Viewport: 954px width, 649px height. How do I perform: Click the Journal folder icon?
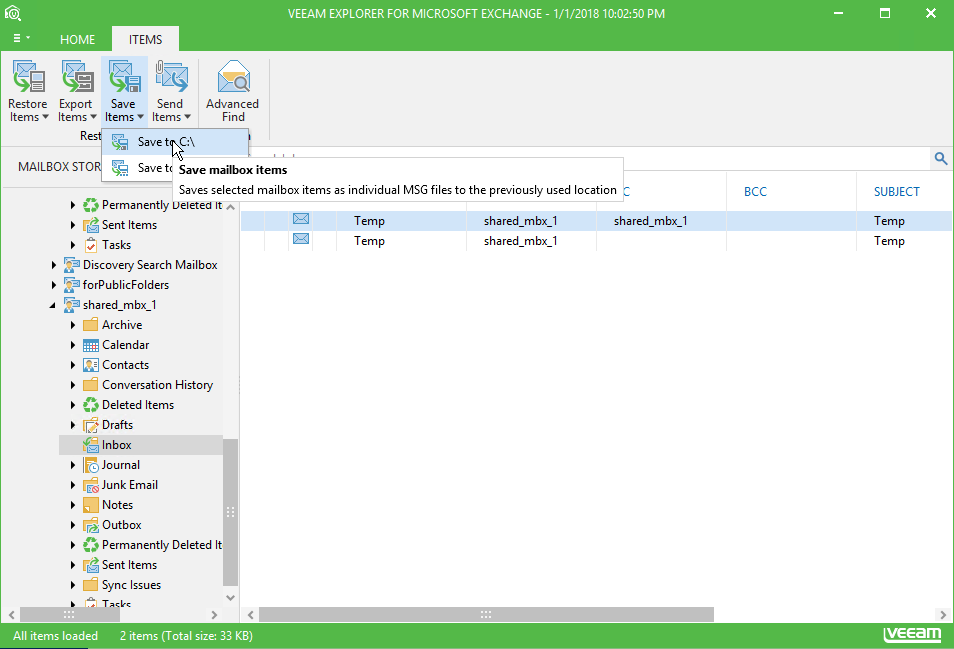pos(91,465)
